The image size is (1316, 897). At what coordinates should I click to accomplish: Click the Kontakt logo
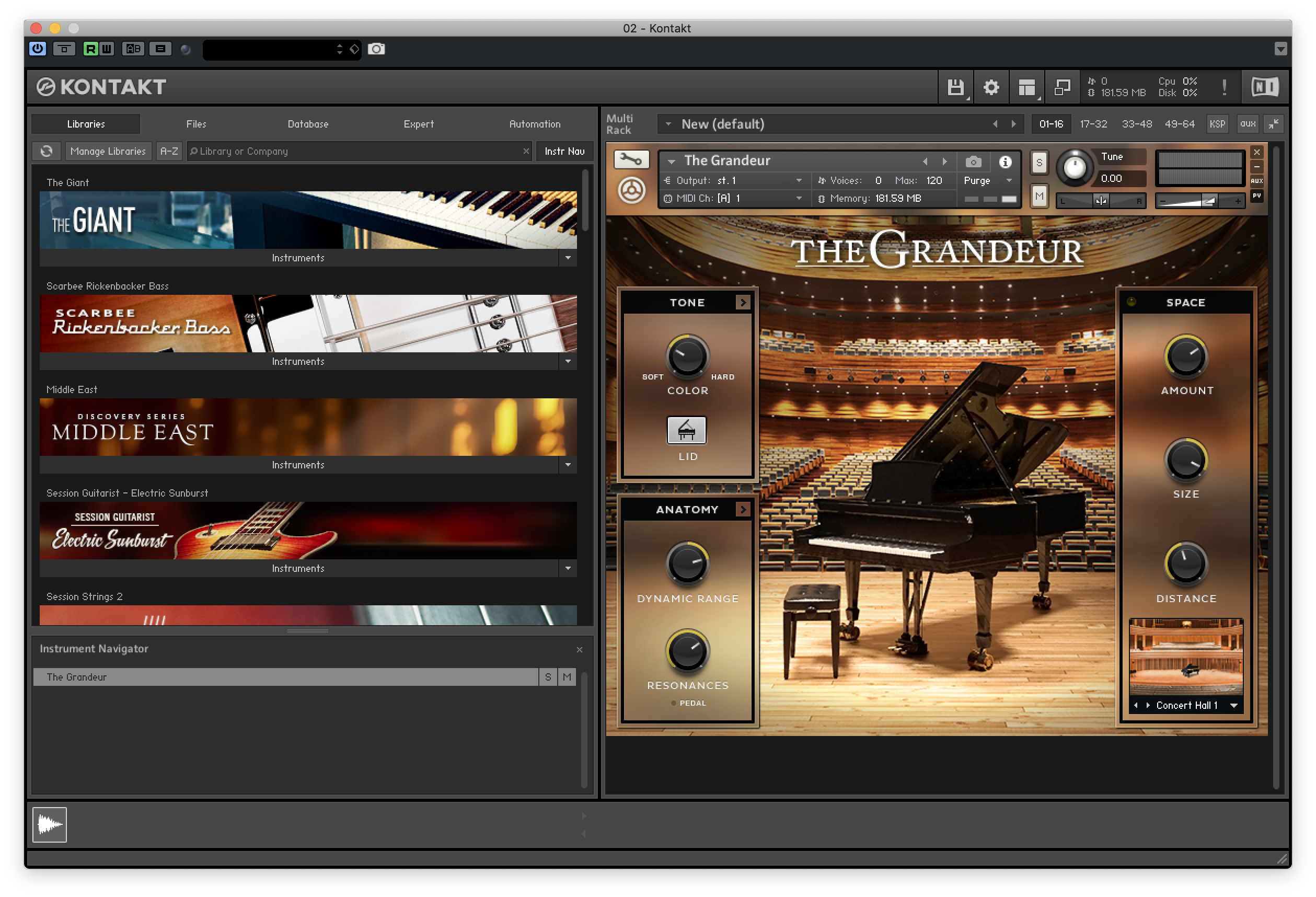click(x=102, y=87)
